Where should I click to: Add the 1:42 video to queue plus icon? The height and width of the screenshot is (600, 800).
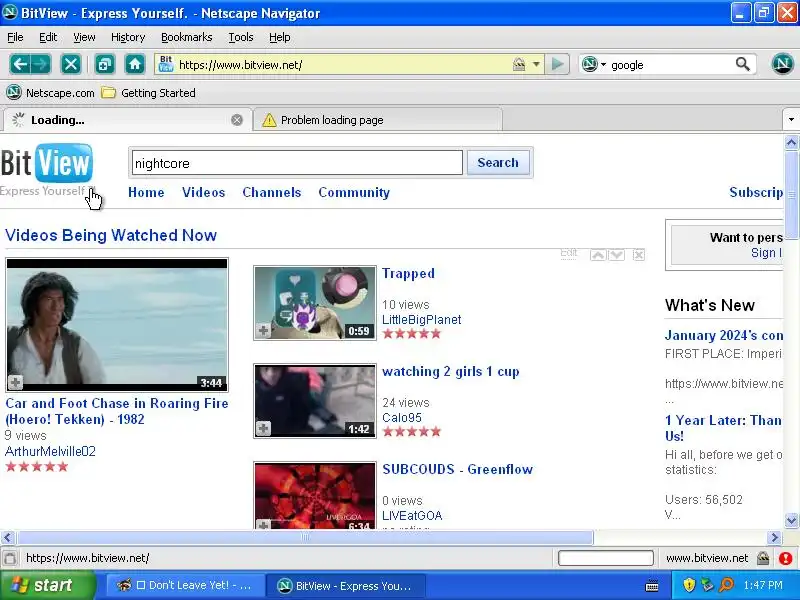[x=263, y=428]
